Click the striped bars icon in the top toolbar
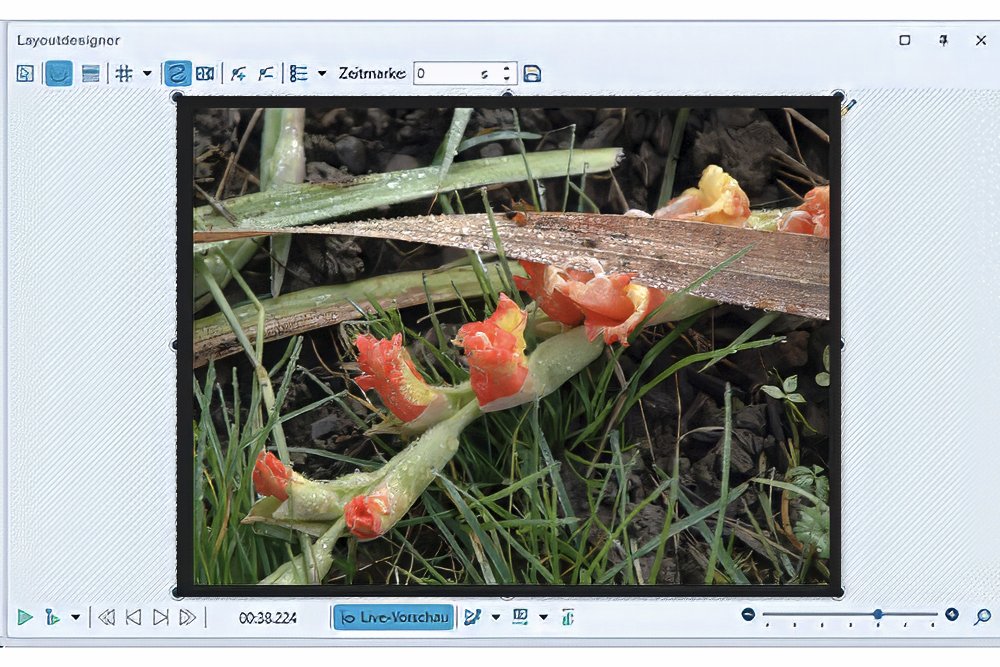The image size is (1000, 667). coord(91,73)
